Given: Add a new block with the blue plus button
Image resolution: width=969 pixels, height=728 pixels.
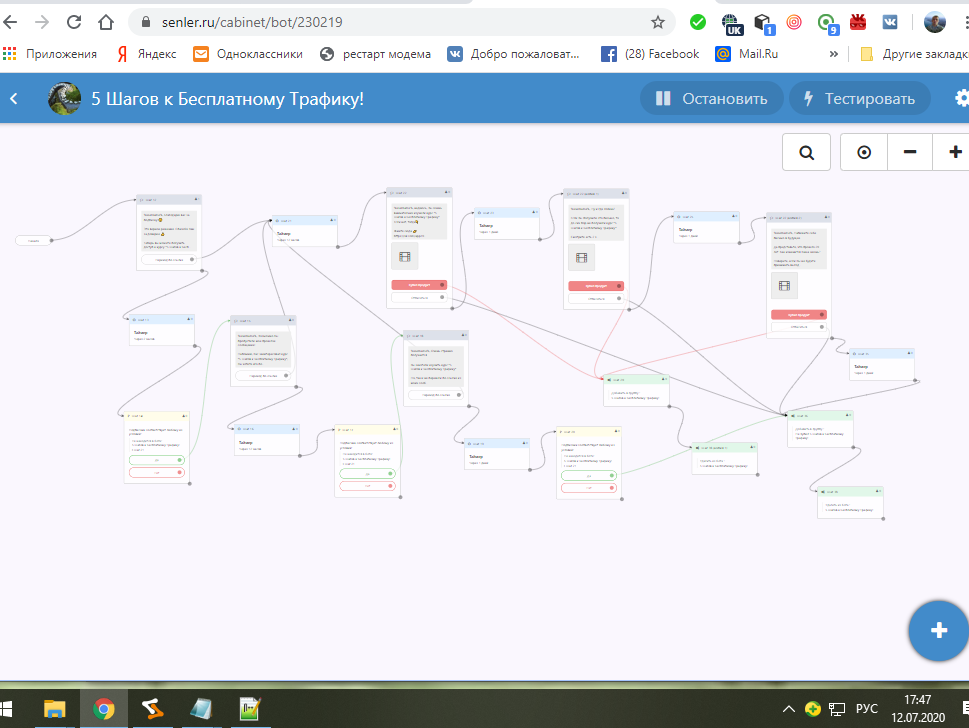Looking at the screenshot, I should pos(938,630).
